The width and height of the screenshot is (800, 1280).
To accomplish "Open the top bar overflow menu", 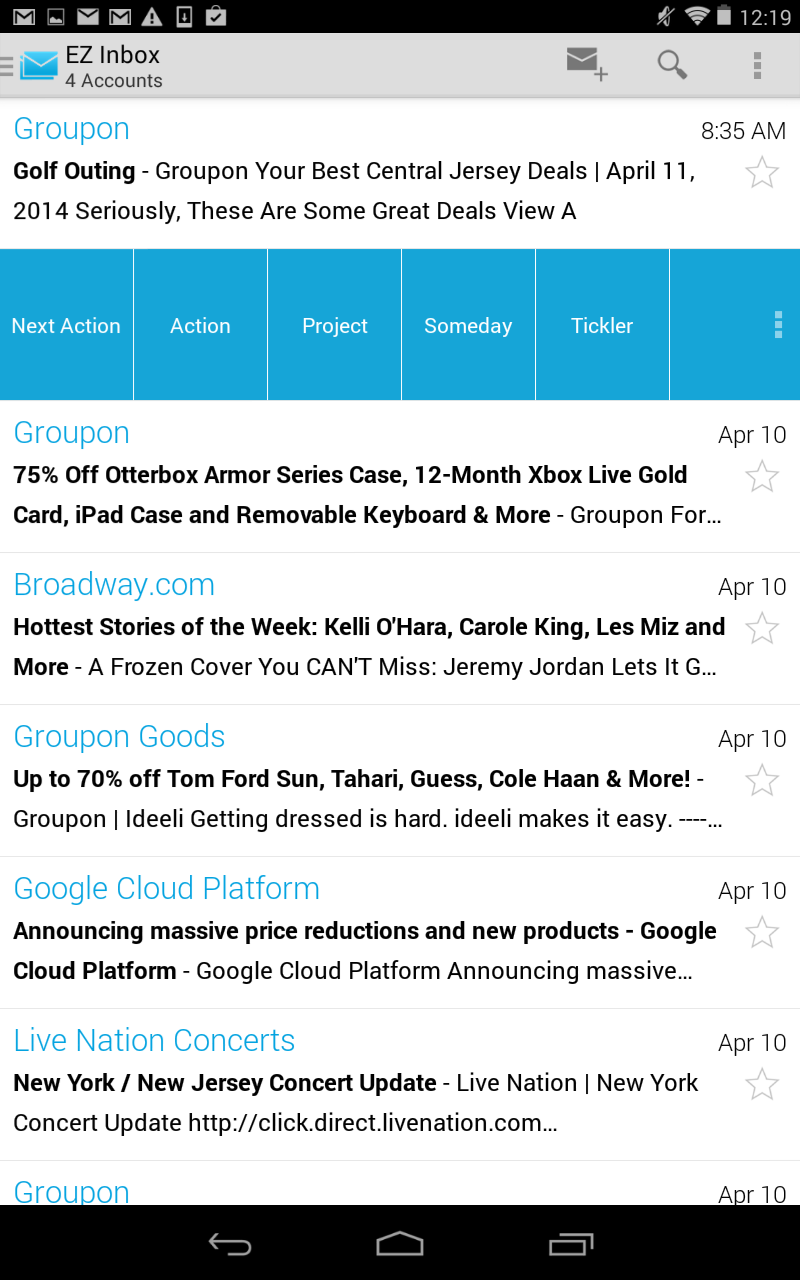I will [x=757, y=65].
